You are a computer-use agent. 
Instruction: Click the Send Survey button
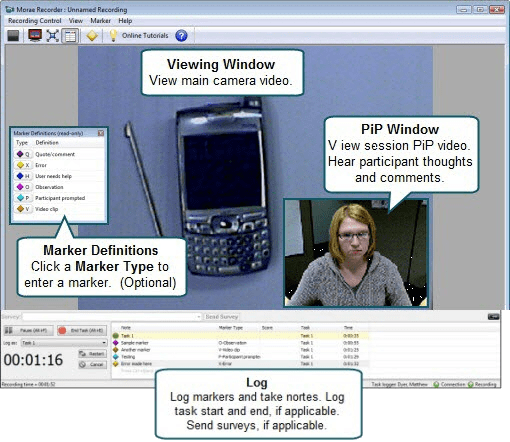[x=222, y=317]
